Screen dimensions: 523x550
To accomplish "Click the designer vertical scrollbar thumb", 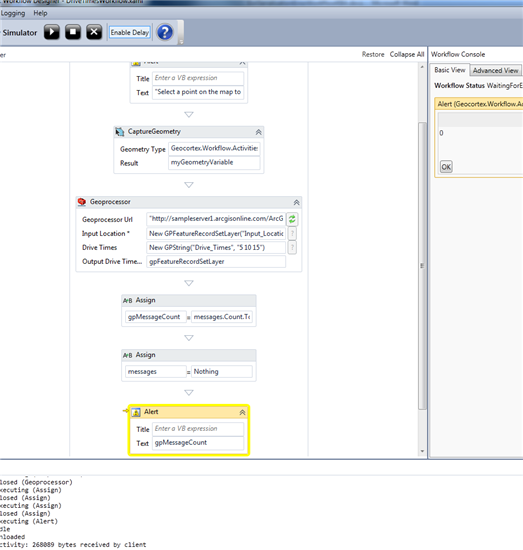I will click(x=422, y=266).
